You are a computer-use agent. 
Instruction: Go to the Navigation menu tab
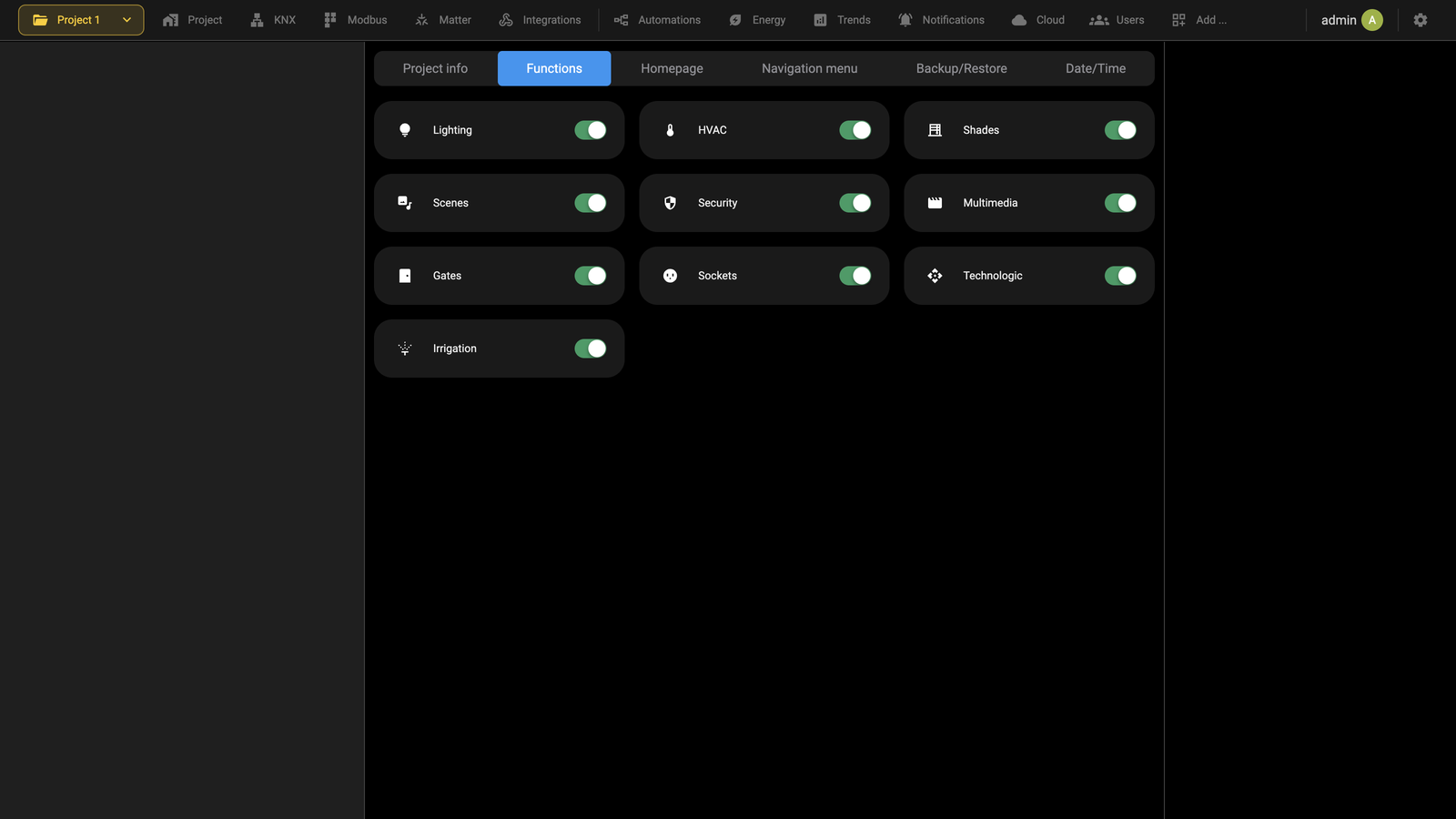pos(810,68)
